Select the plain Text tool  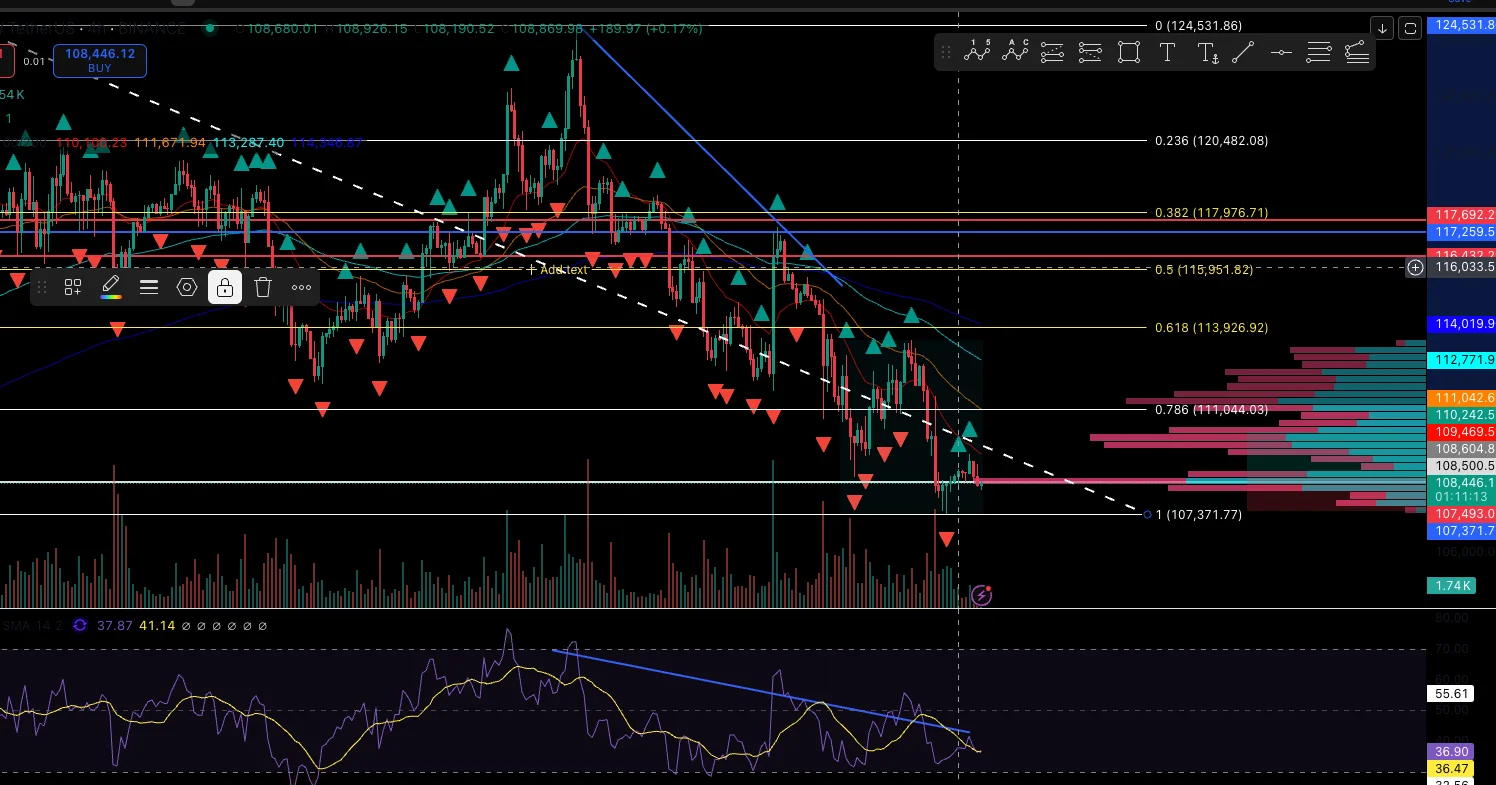click(x=1167, y=53)
